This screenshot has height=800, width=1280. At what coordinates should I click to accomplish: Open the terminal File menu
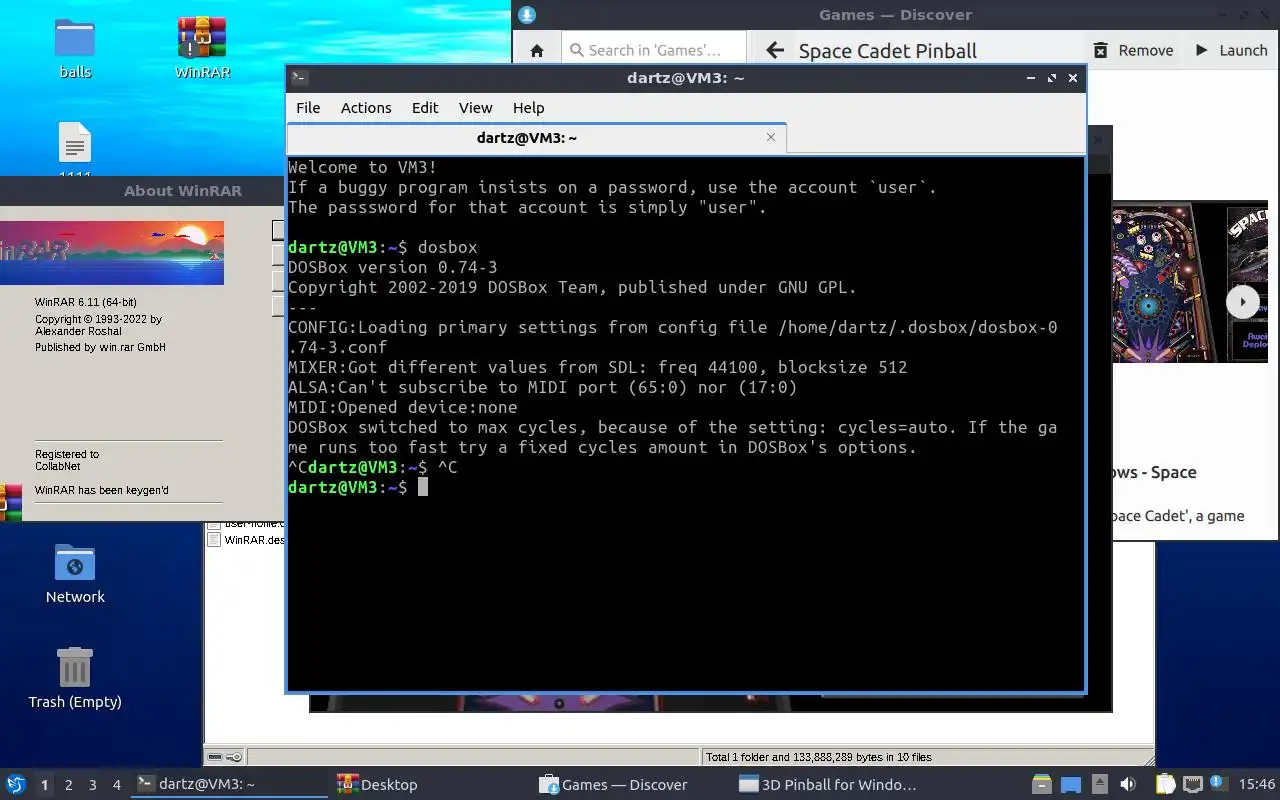308,107
